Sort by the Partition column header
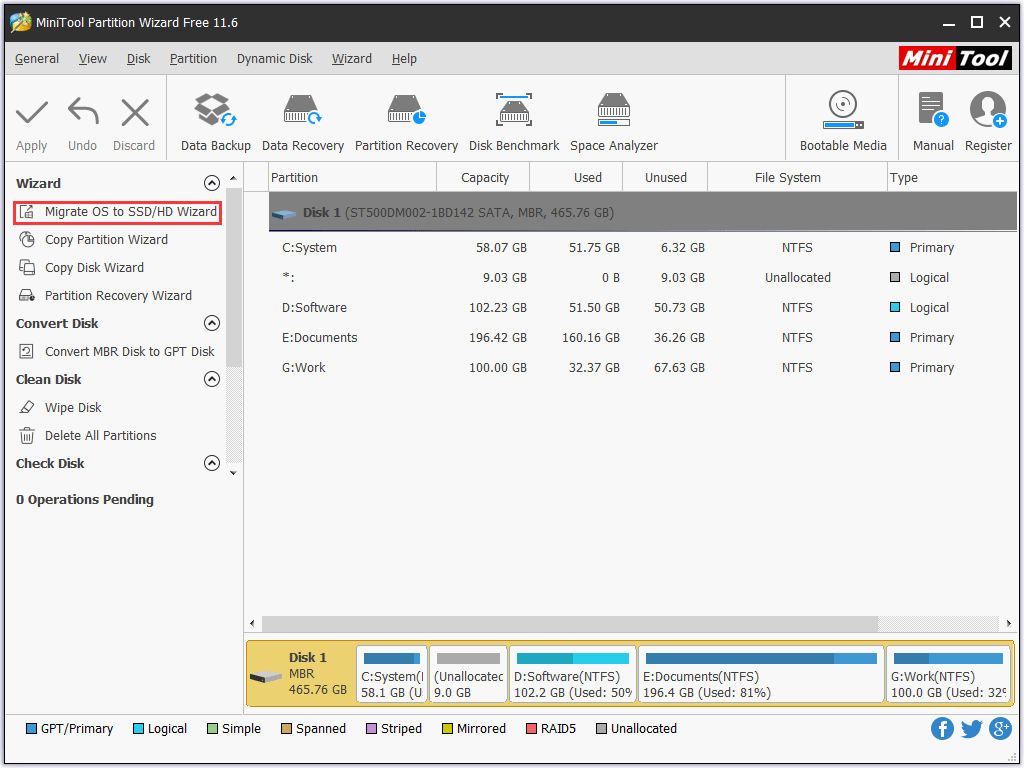Viewport: 1024px width, 768px height. [352, 178]
